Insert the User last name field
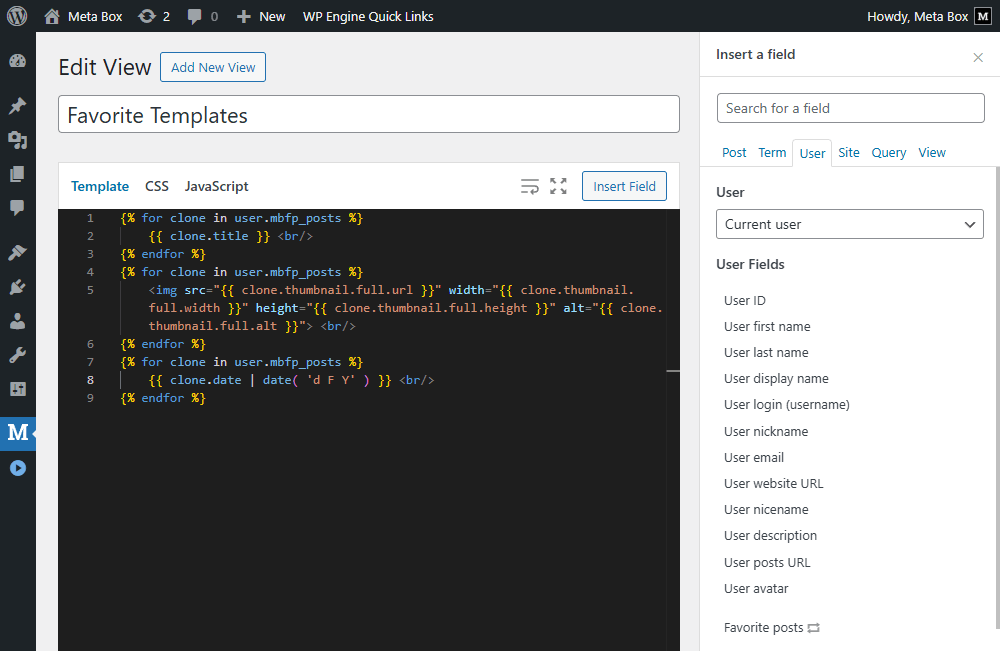Screen dimensions: 1000x651 point(766,353)
